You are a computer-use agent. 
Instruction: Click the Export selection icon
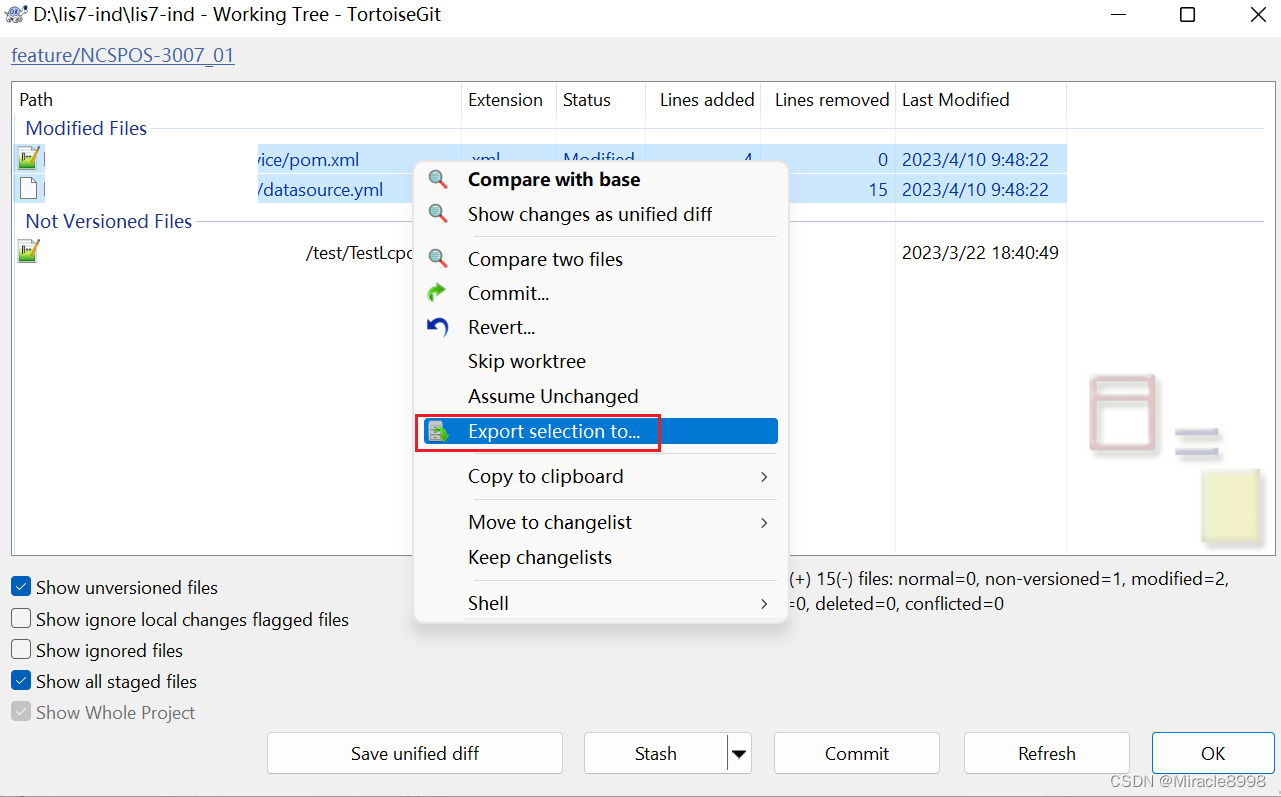pos(438,432)
